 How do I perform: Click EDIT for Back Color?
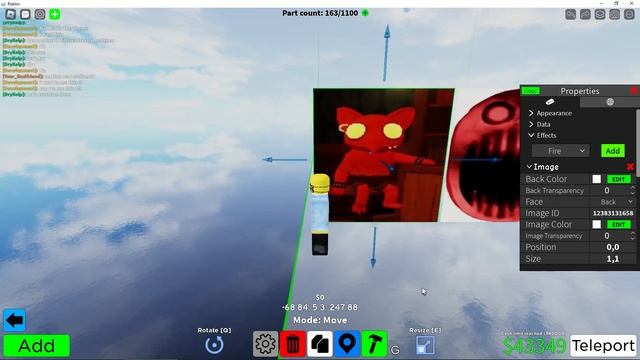coord(619,179)
